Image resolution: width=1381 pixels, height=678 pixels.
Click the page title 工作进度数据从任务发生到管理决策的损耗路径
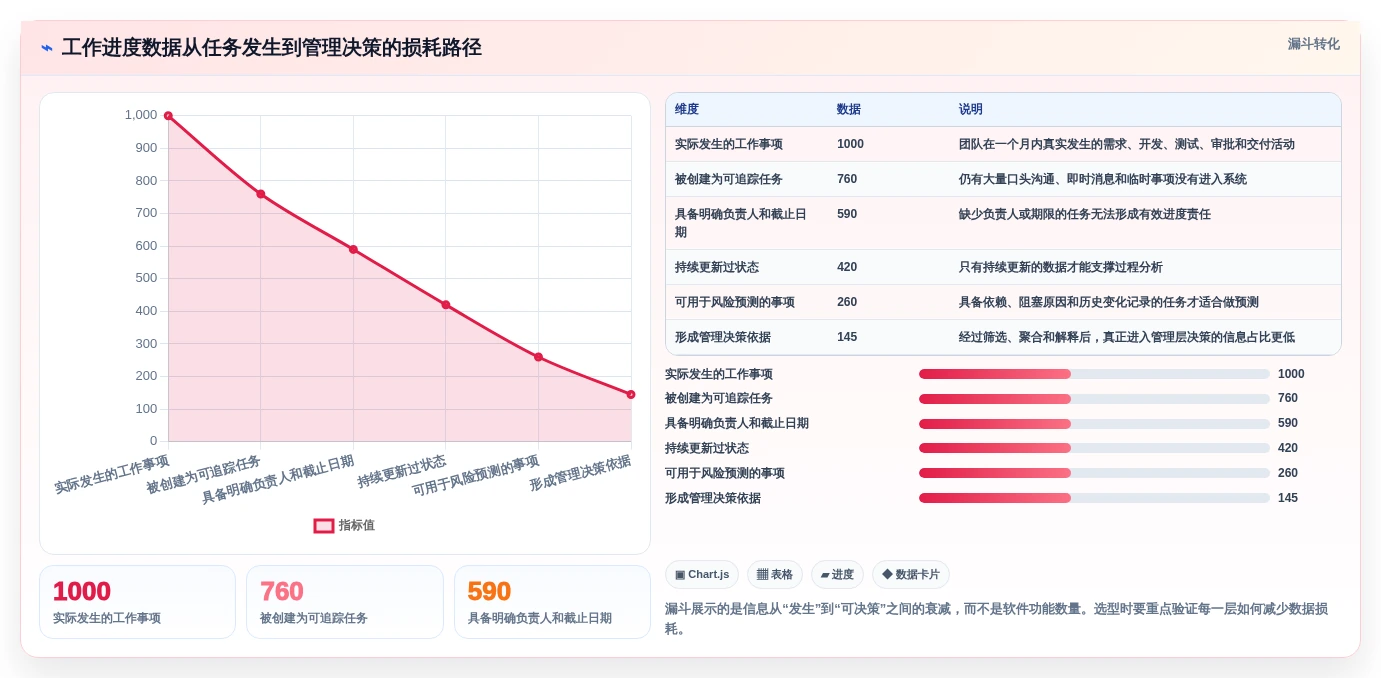[x=272, y=47]
